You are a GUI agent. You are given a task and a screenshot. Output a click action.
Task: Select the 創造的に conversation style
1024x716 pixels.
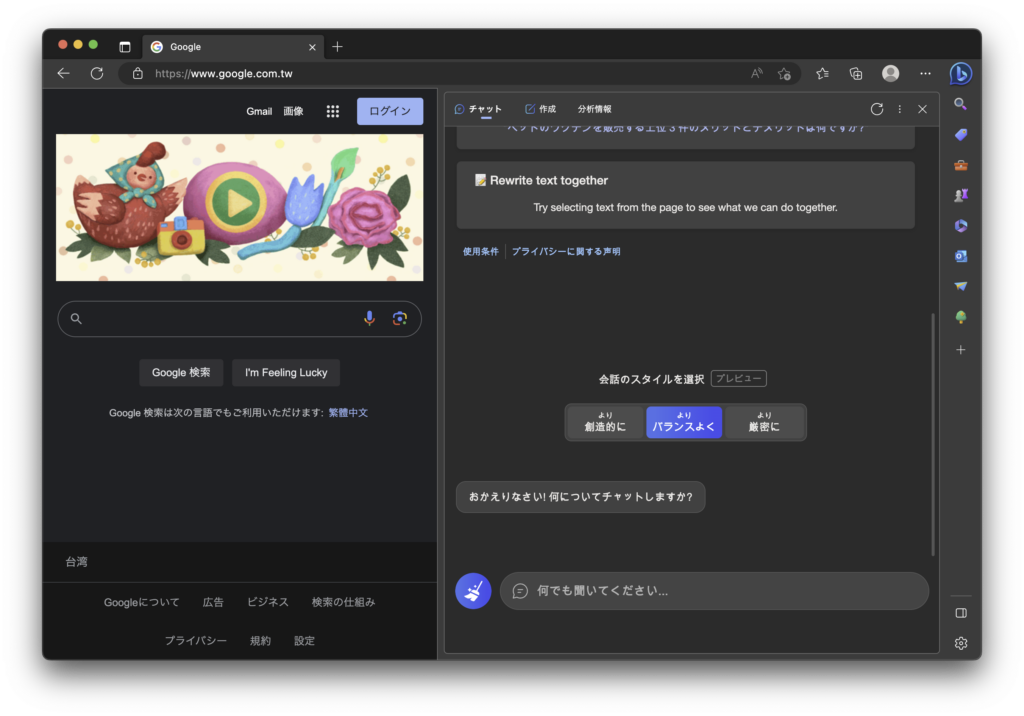(x=605, y=422)
